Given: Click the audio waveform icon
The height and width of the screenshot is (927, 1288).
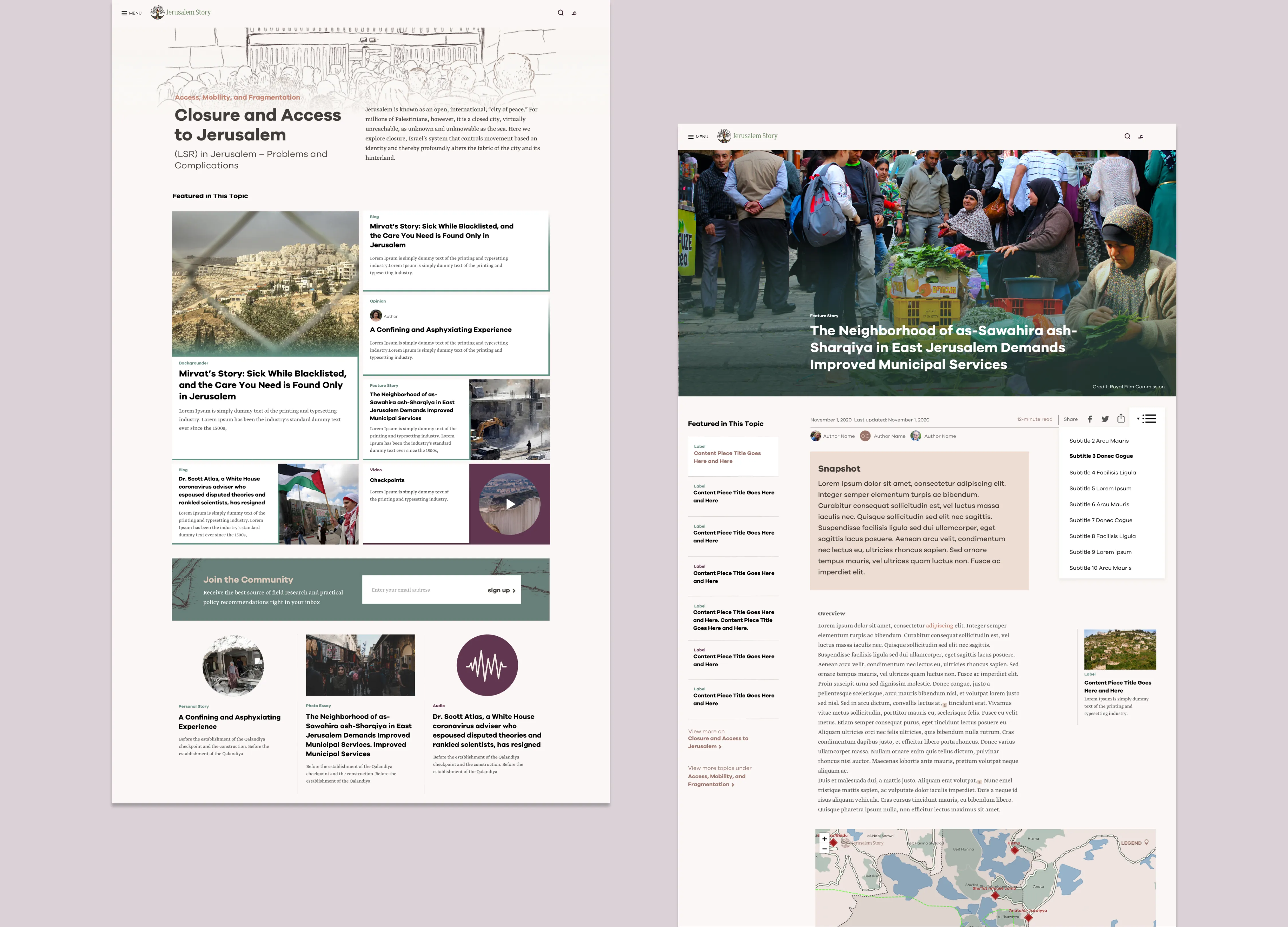Looking at the screenshot, I should click(487, 665).
